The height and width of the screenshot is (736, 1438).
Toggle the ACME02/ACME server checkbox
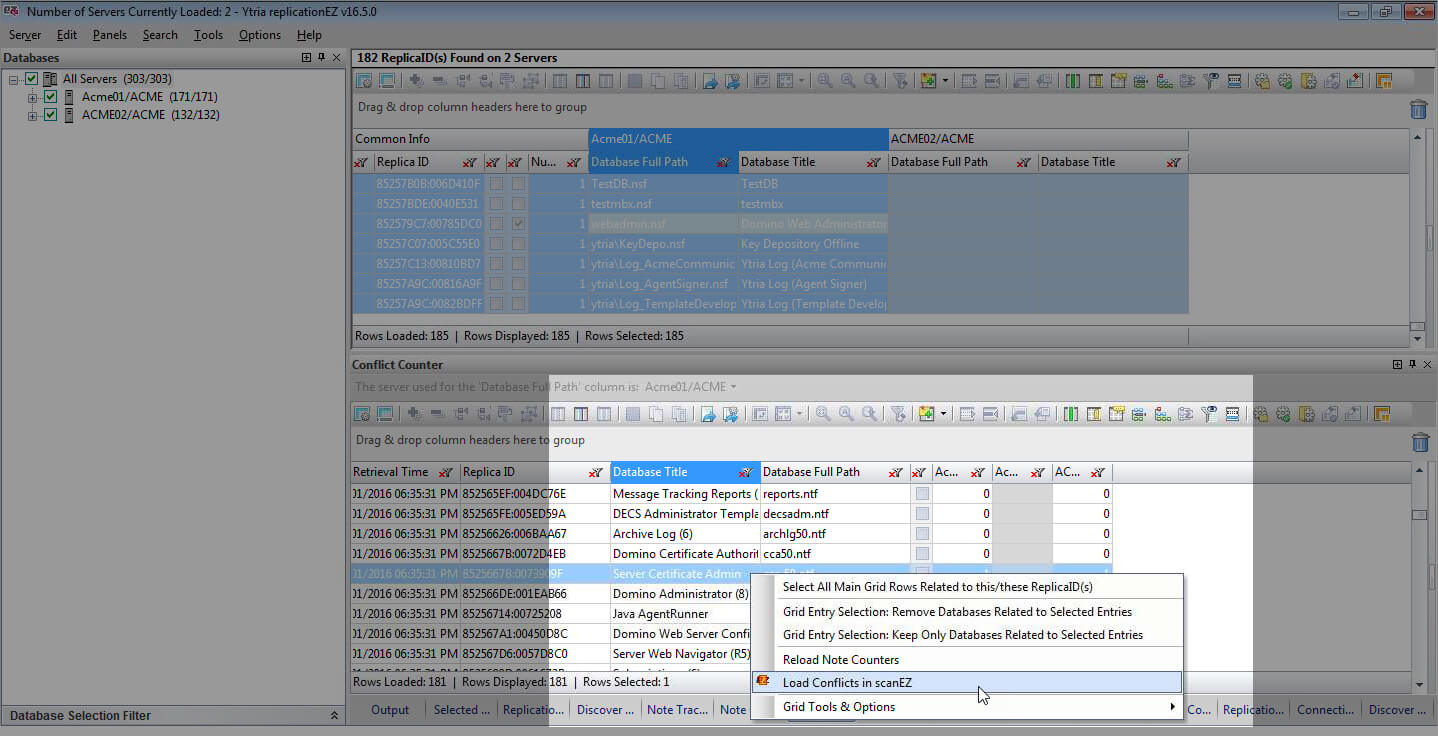[50, 115]
